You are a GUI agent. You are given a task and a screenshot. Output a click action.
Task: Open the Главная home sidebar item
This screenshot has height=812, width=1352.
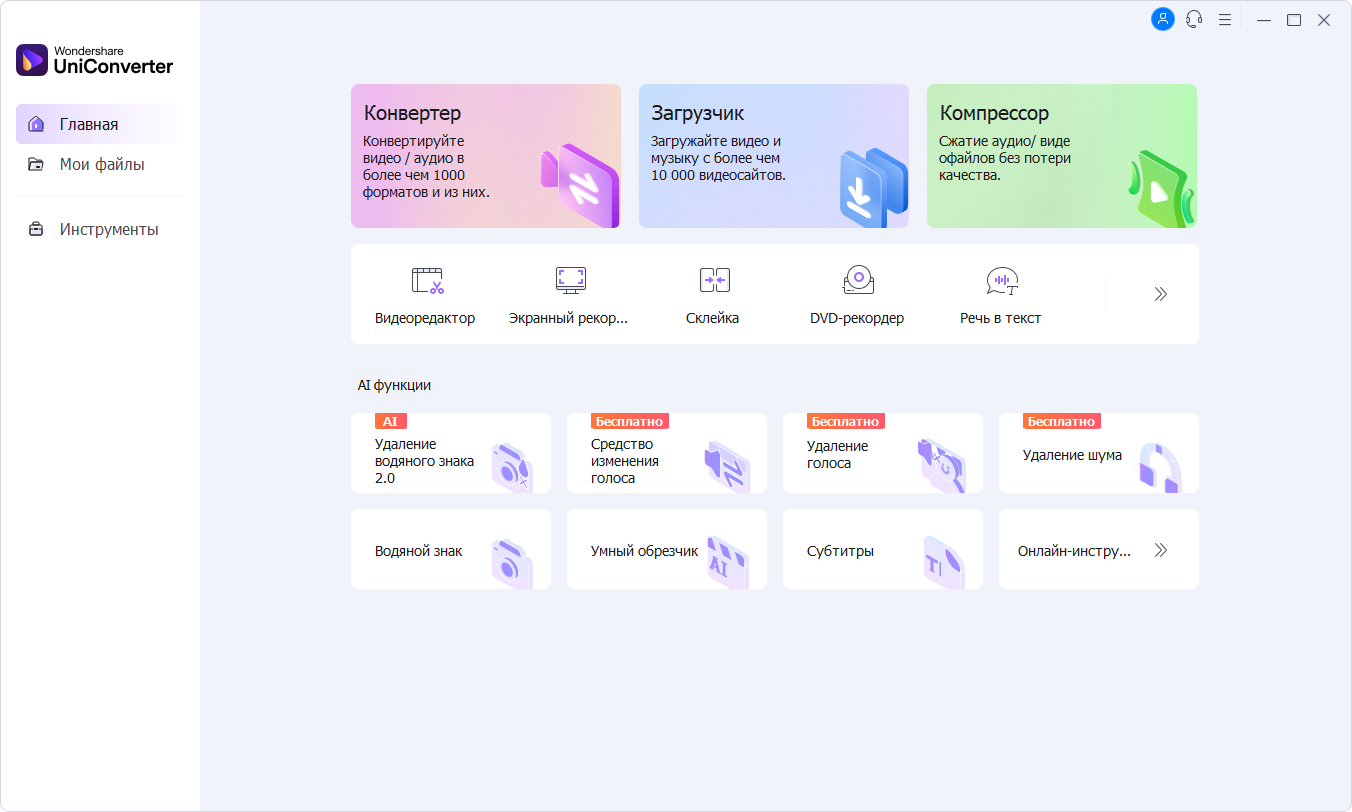point(100,124)
